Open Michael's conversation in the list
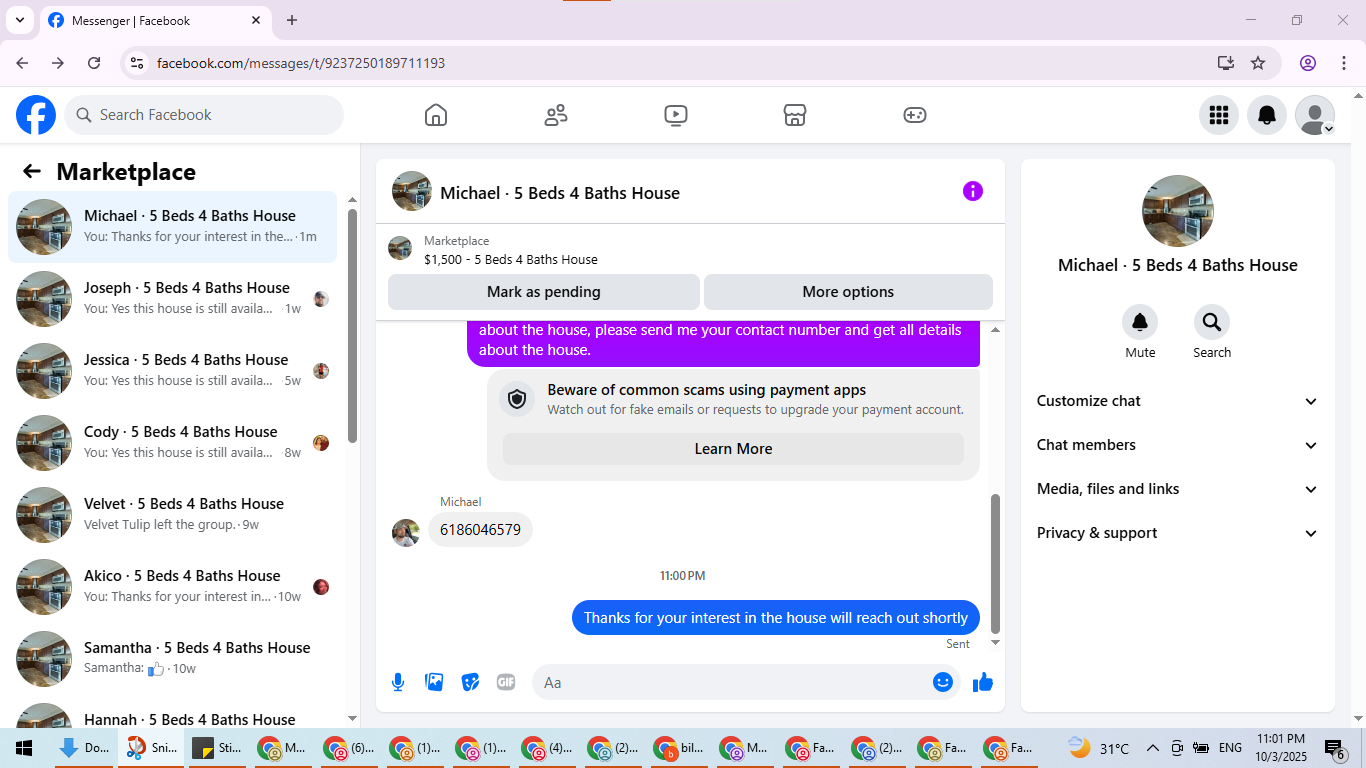 (x=172, y=227)
